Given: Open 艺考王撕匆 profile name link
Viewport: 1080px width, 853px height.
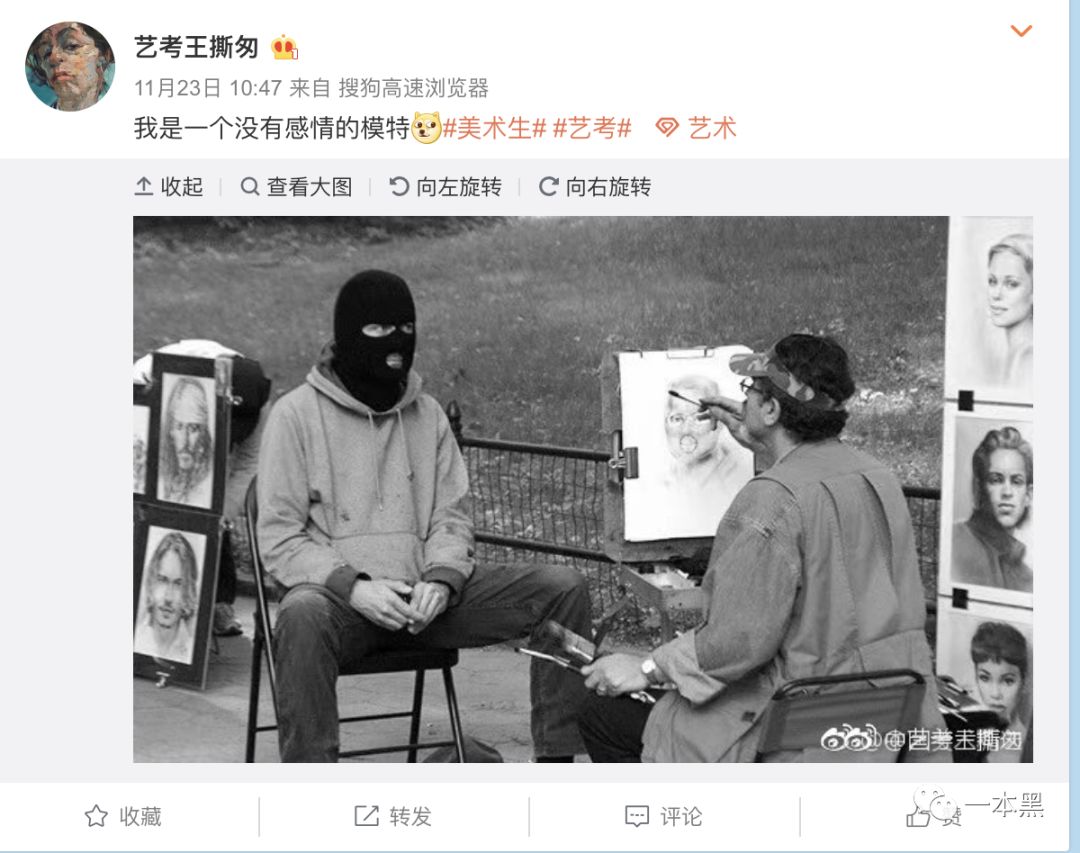Looking at the screenshot, I should (196, 48).
